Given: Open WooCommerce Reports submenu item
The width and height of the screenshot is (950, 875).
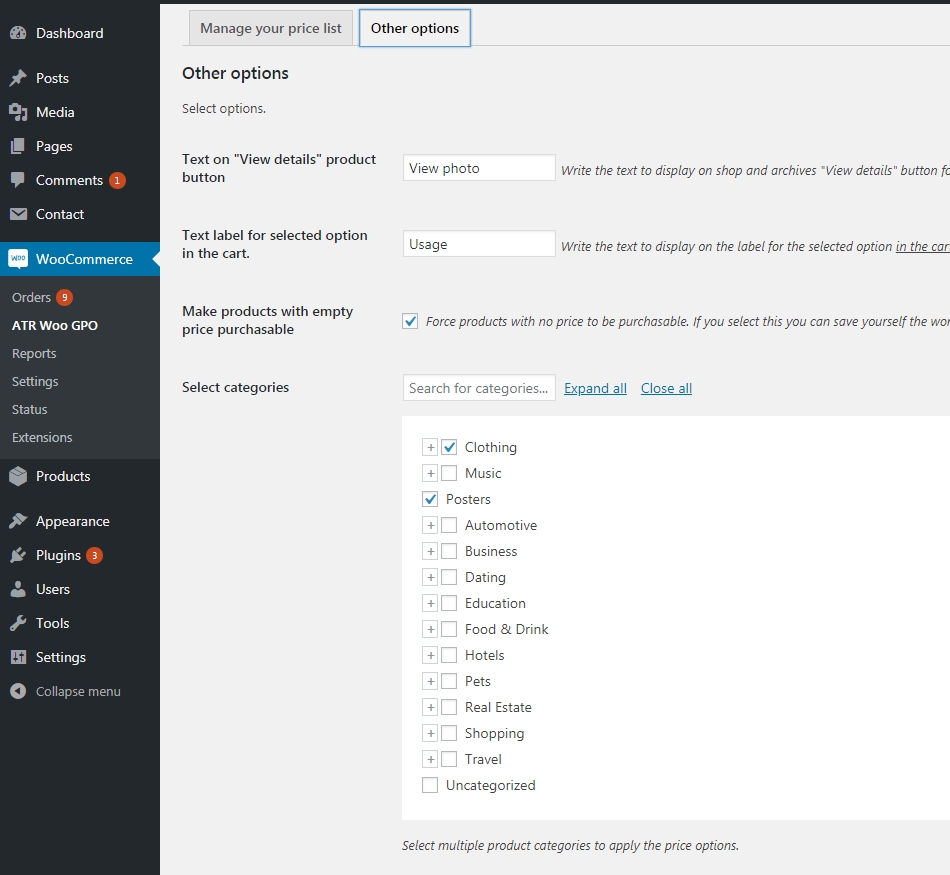Looking at the screenshot, I should point(34,353).
